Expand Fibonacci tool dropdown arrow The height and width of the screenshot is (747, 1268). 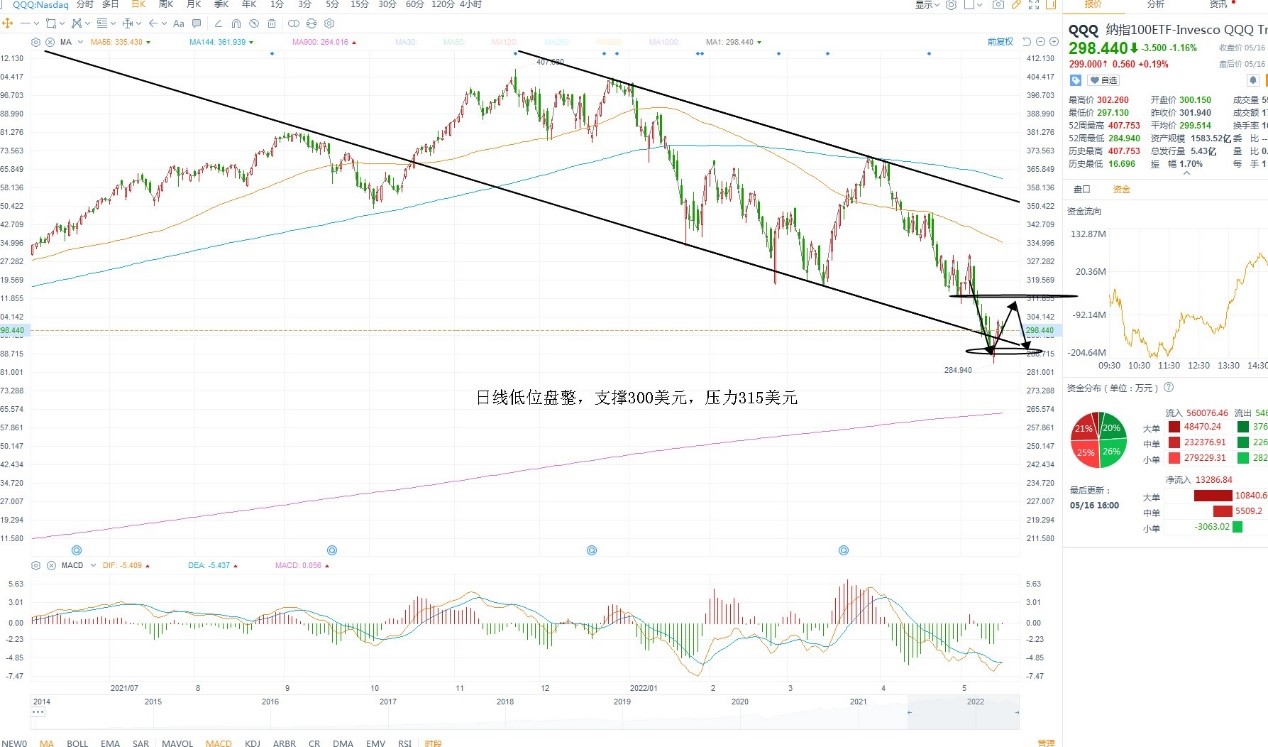[x=113, y=23]
